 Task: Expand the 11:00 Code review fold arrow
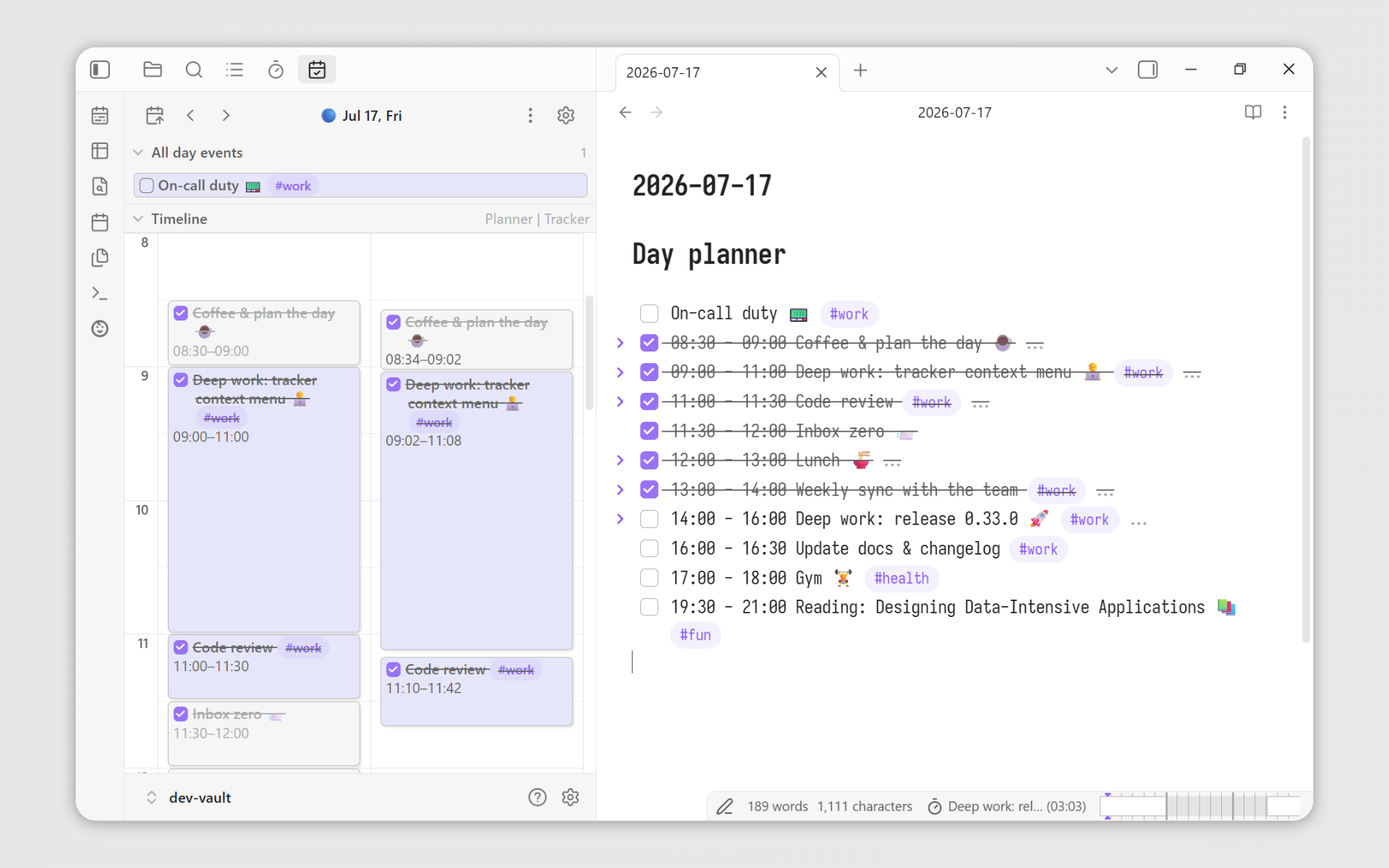[x=620, y=401]
